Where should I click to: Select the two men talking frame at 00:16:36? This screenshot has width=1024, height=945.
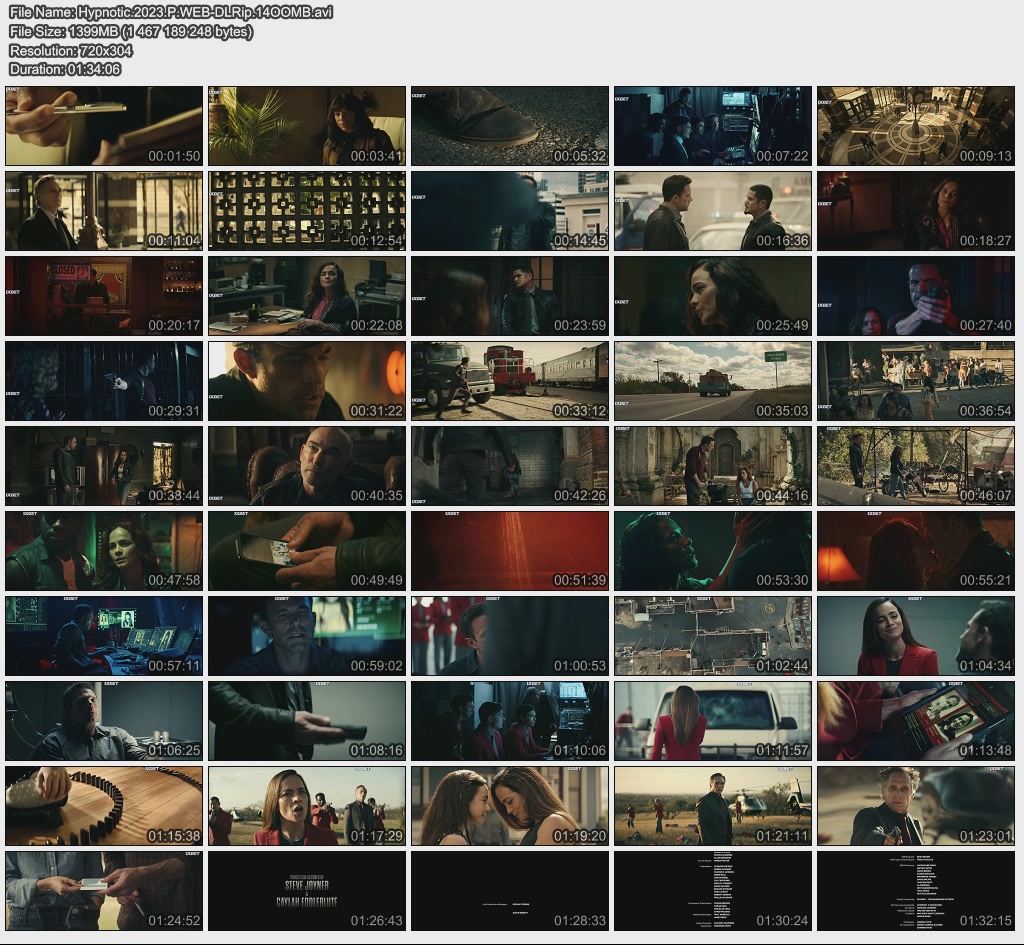(712, 211)
